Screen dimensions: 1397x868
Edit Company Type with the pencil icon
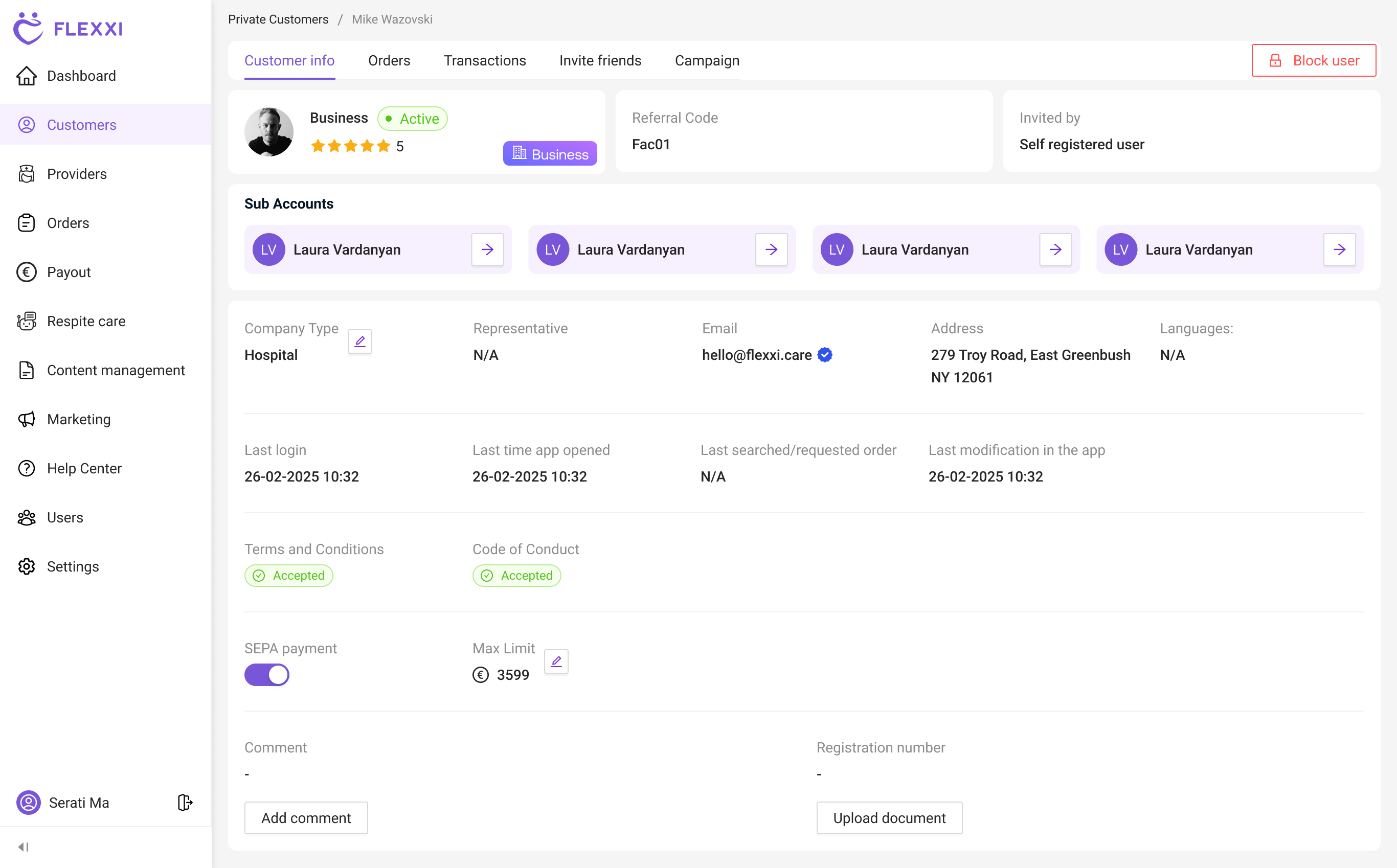pyautogui.click(x=360, y=341)
